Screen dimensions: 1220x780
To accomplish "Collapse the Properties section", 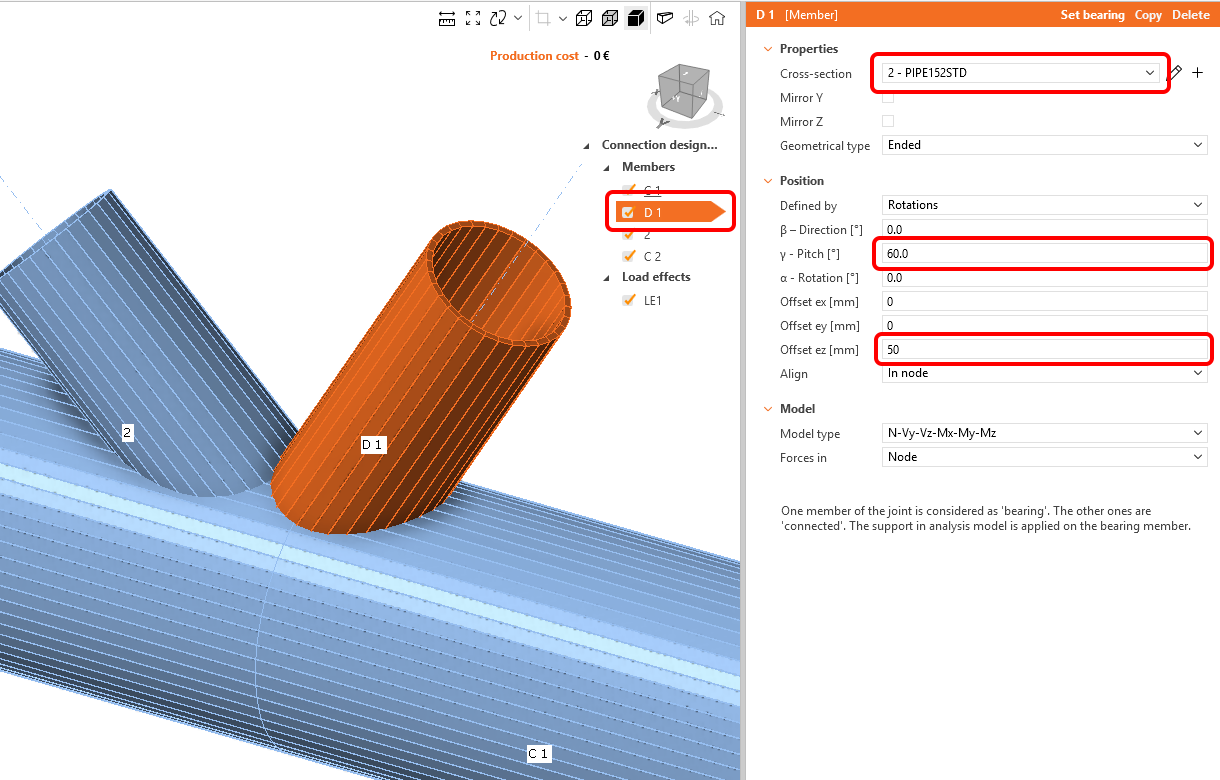I will pos(768,49).
